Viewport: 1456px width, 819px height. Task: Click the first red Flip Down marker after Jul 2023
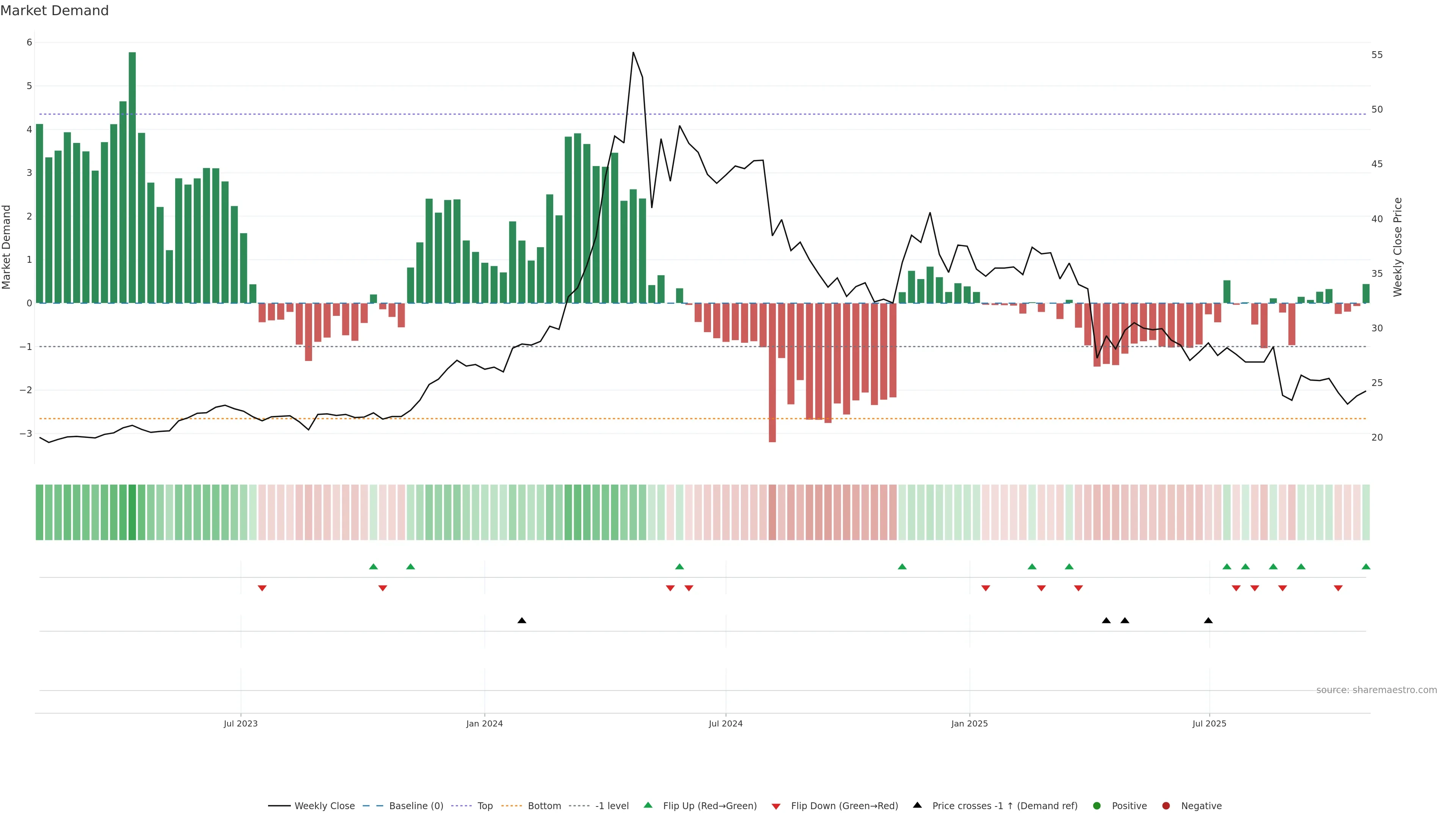tap(262, 588)
